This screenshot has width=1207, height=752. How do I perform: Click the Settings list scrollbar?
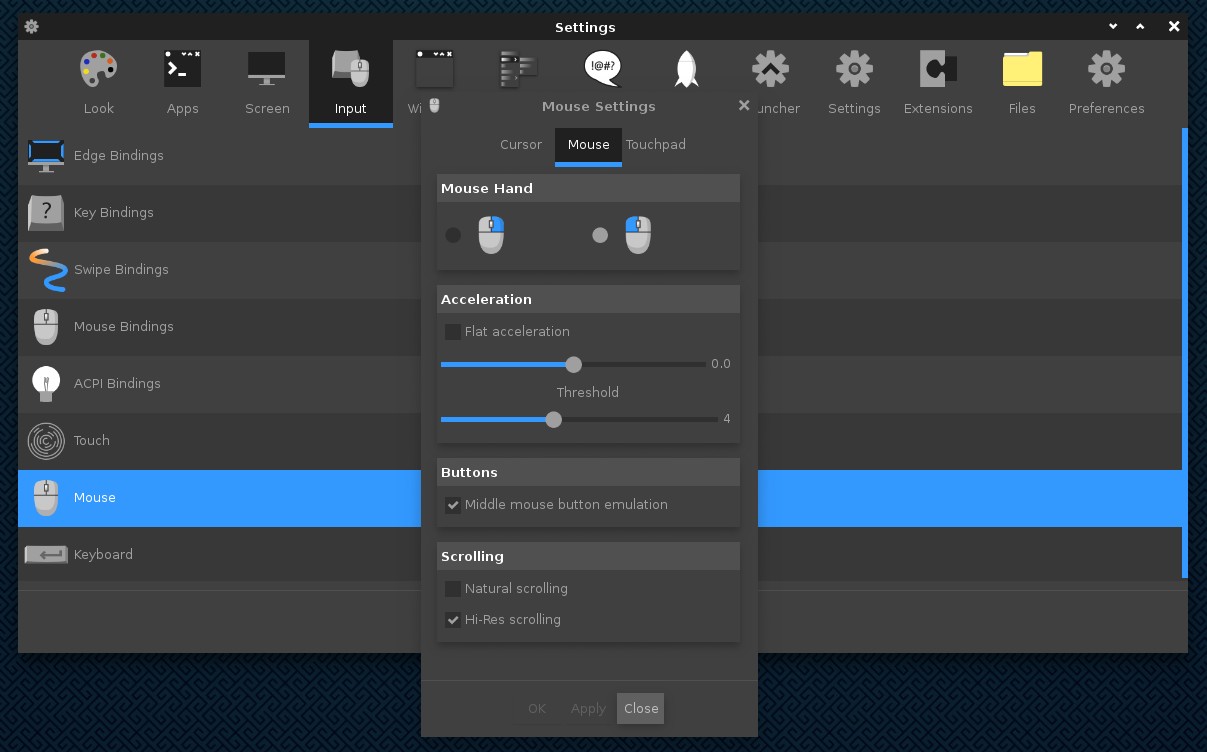[x=1185, y=353]
